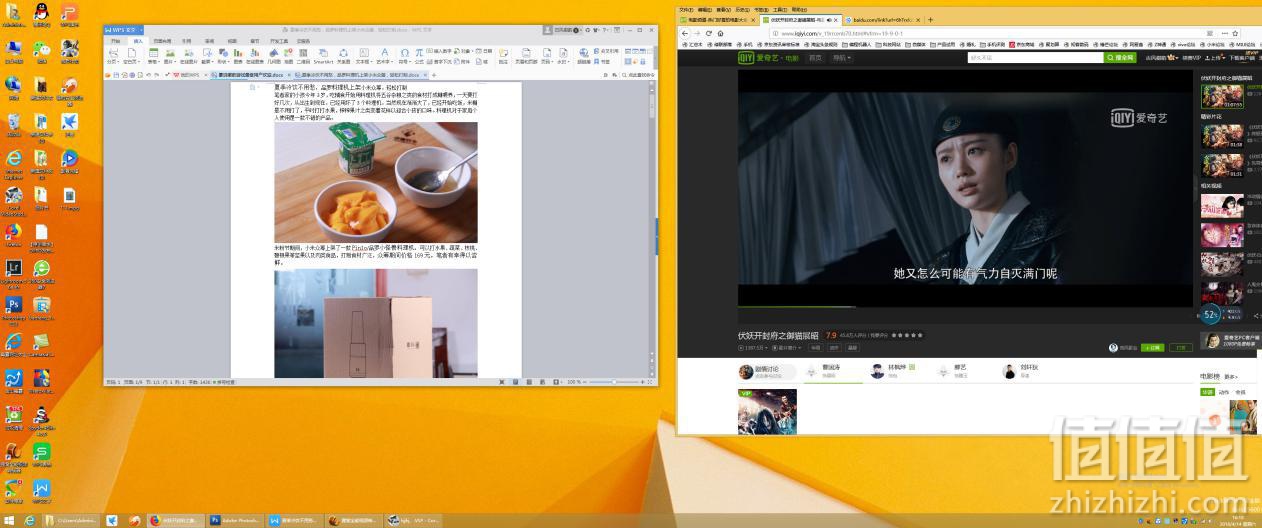Select the 视图 ribbon tab in WPS
Image resolution: width=1262 pixels, height=528 pixels.
click(232, 41)
